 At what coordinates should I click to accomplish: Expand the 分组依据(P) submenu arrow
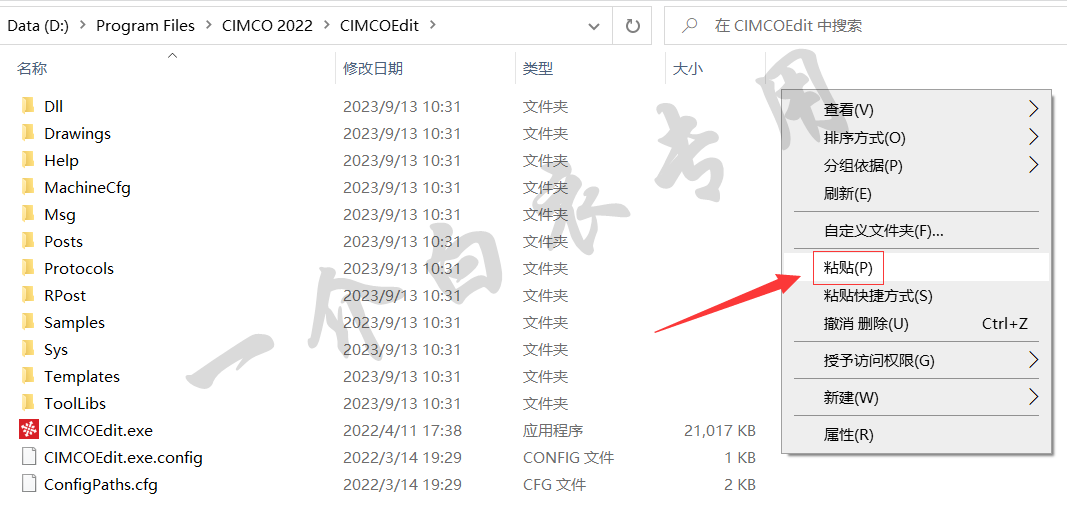point(1034,165)
